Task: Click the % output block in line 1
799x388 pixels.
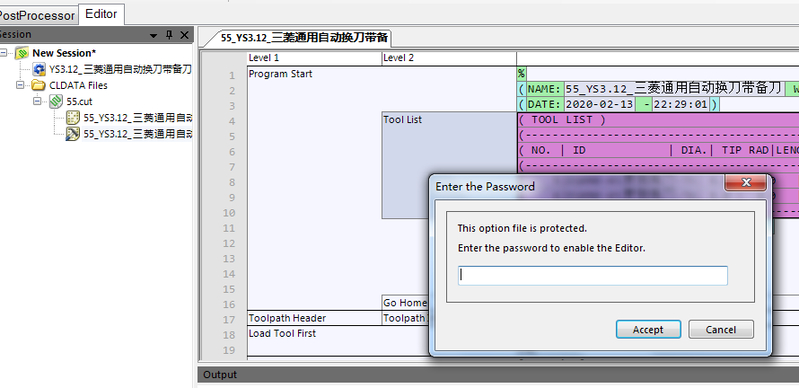Action: tap(521, 74)
